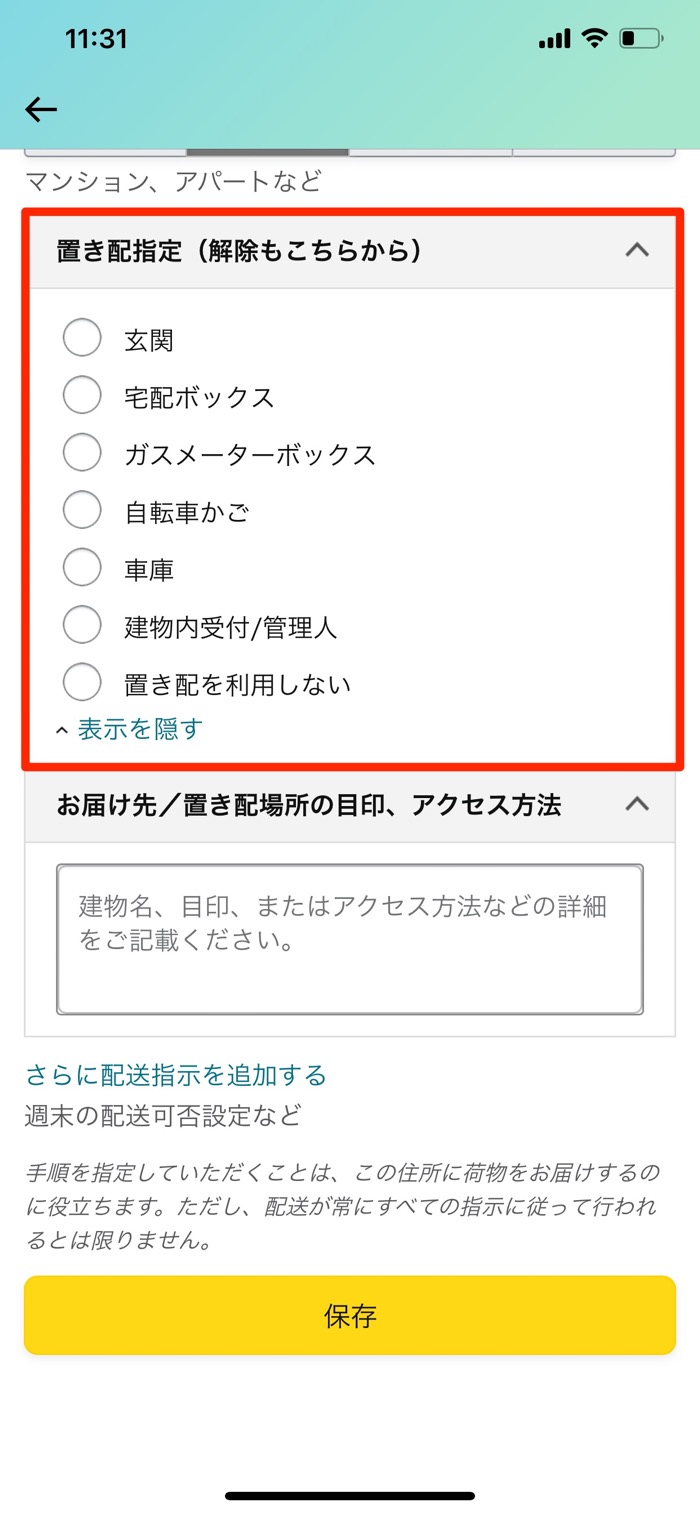Choose ガスメーターボックス as drop-off spot
Viewport: 700px width, 1514px height.
82,452
